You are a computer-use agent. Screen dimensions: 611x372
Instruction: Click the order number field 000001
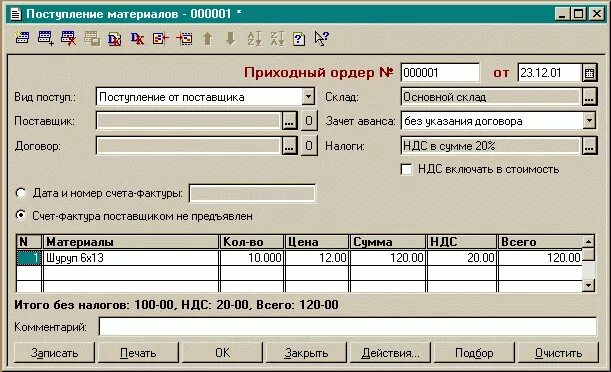click(440, 73)
